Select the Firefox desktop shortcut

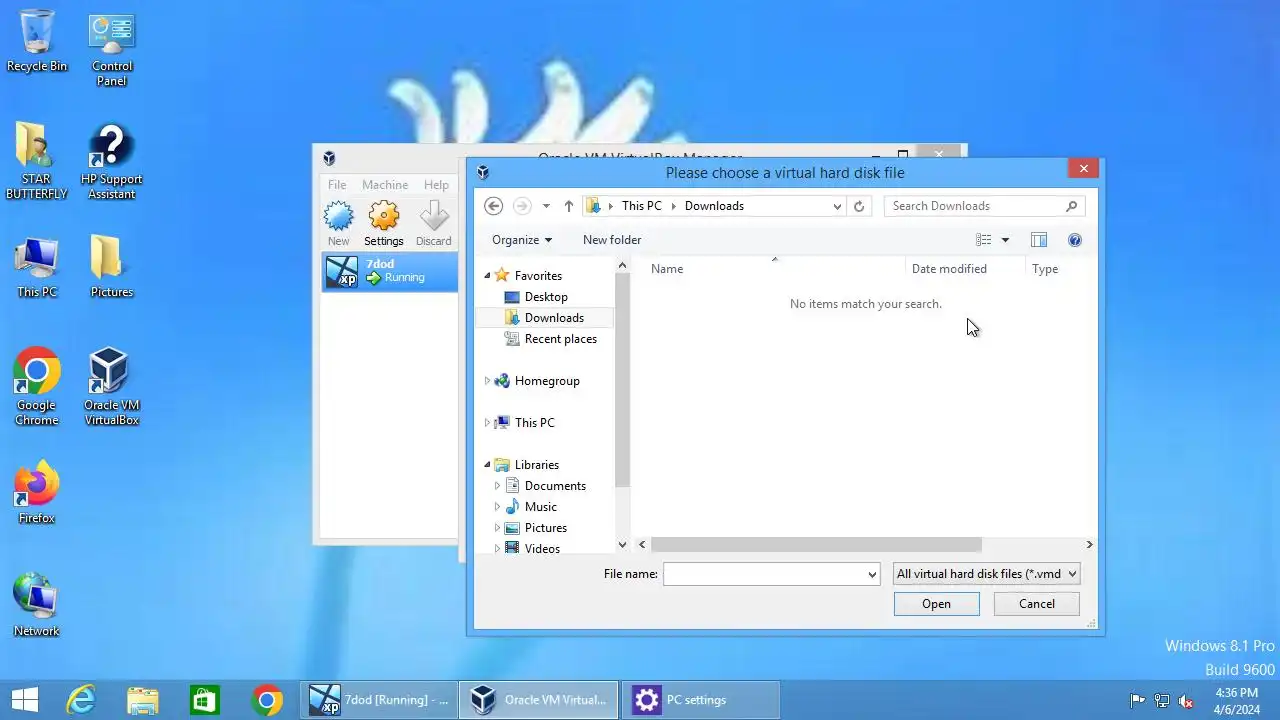(x=37, y=493)
